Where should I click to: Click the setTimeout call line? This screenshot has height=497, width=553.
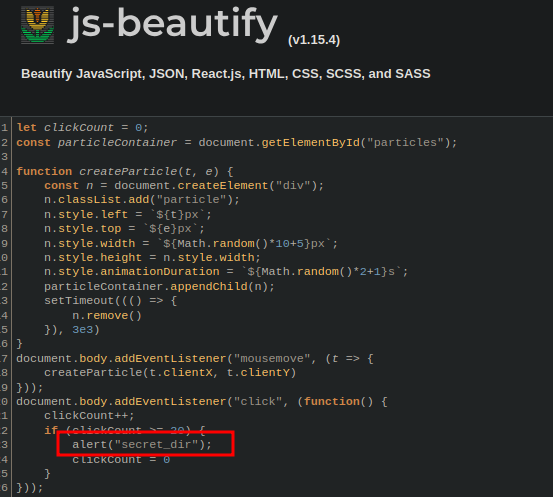(x=110, y=301)
